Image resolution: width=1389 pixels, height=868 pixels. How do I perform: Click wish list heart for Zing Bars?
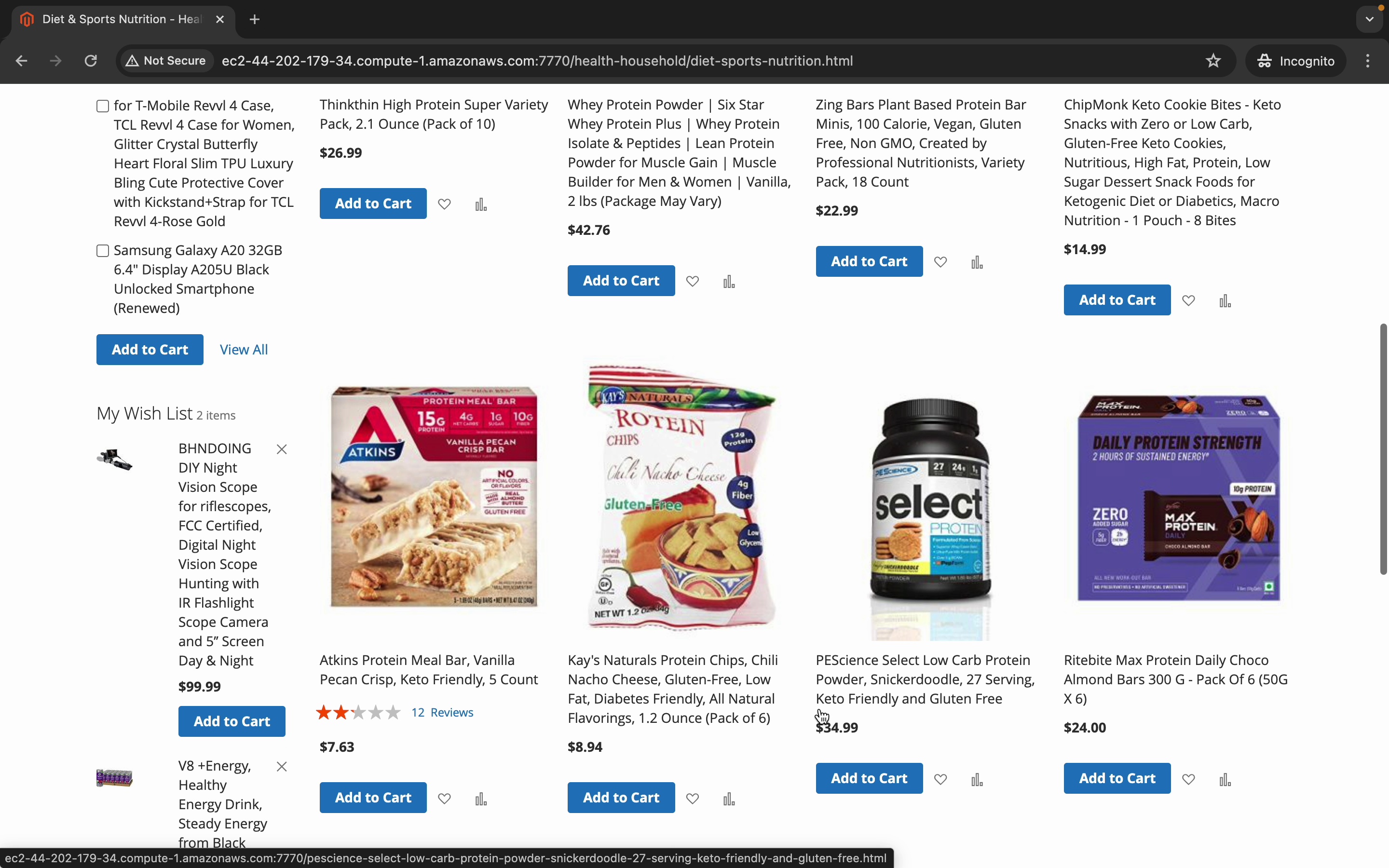pos(940,262)
